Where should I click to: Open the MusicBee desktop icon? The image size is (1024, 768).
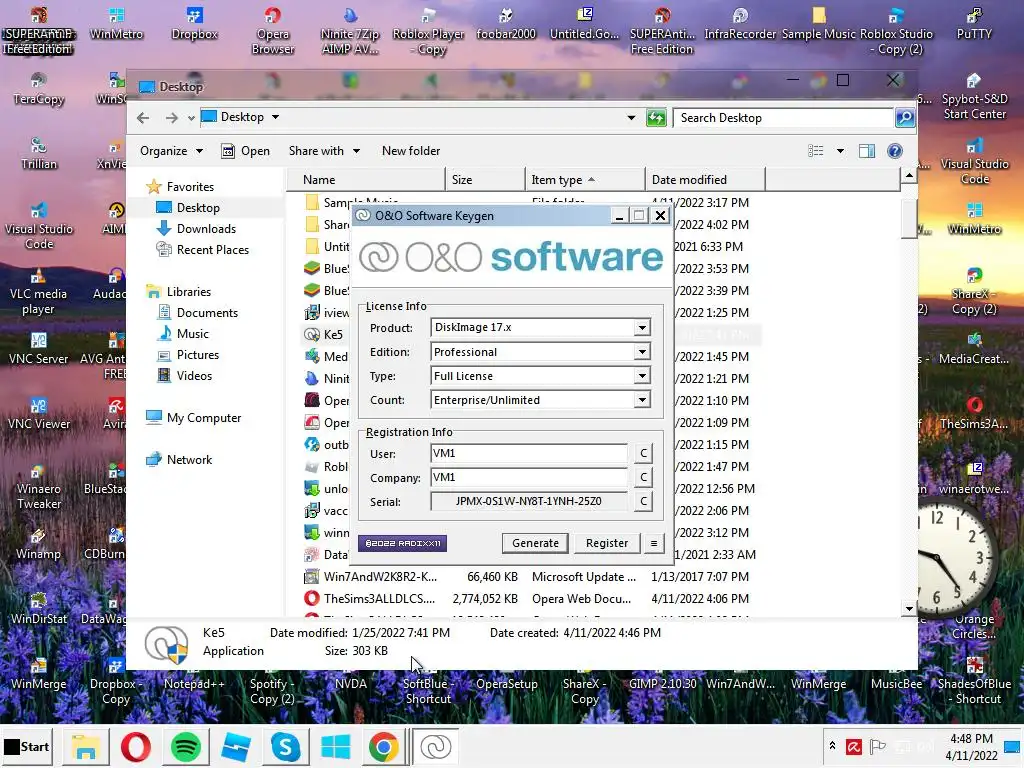[896, 677]
